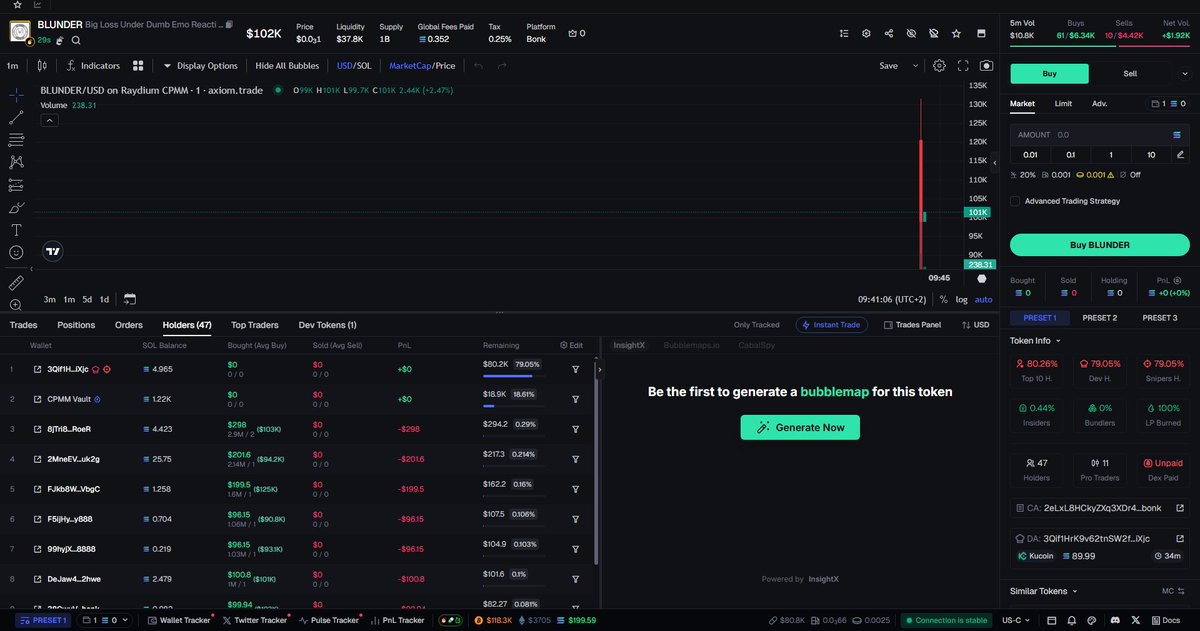Select the text annotation tool

[17, 230]
